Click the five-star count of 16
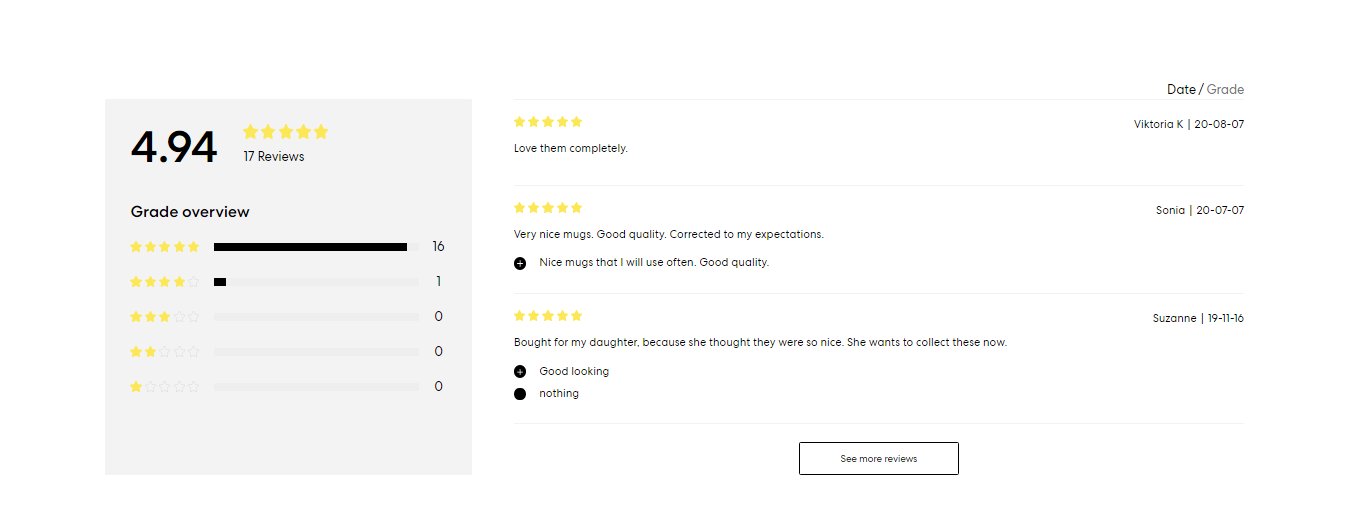The width and height of the screenshot is (1347, 521). pos(438,247)
